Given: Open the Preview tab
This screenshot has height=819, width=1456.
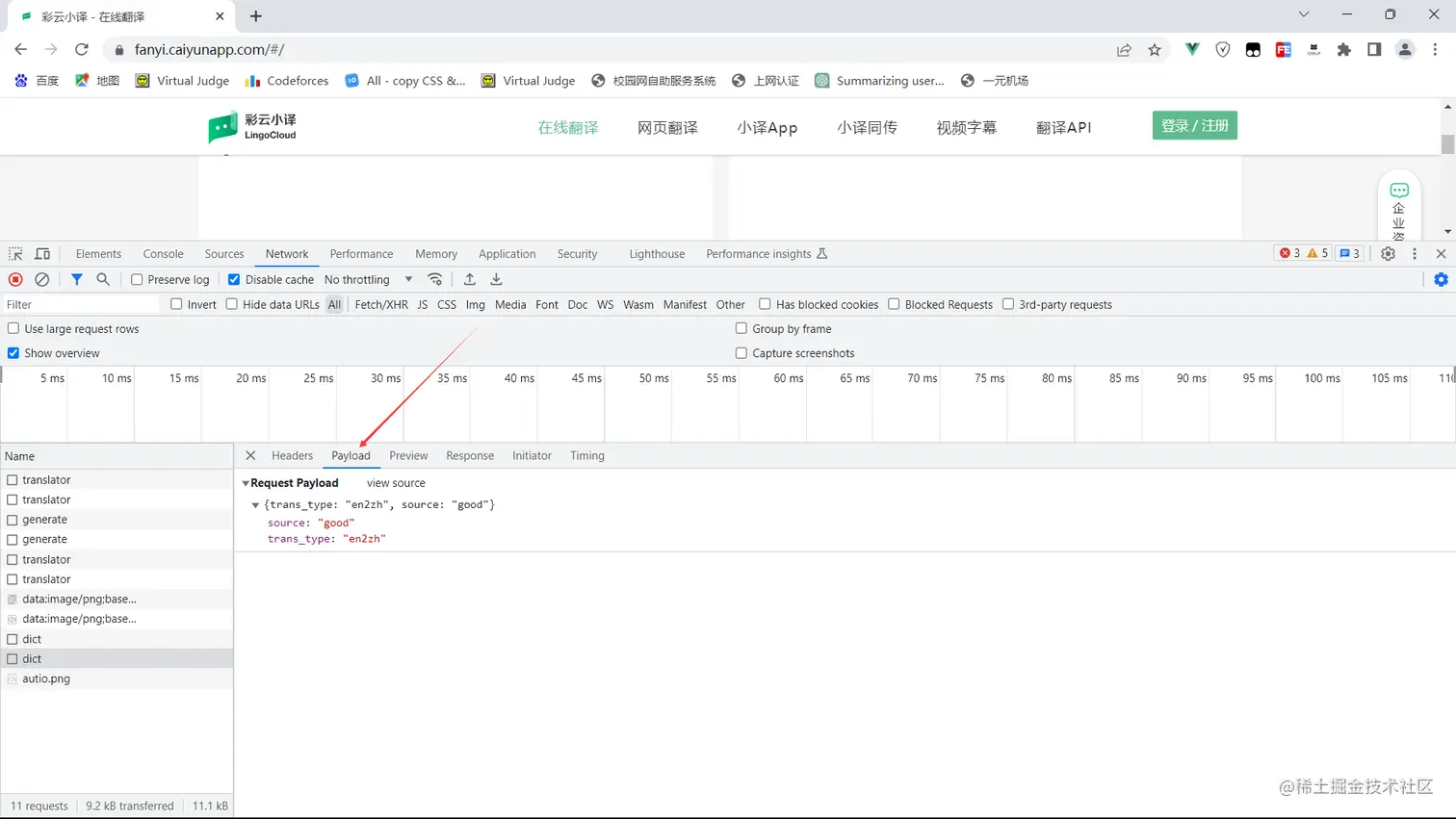Looking at the screenshot, I should [x=408, y=455].
